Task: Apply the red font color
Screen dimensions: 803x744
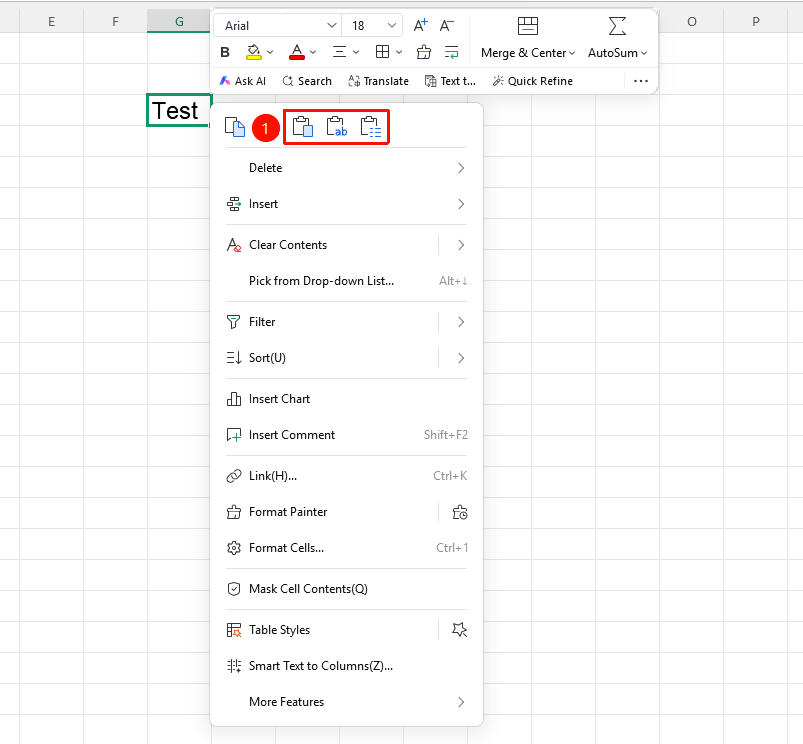Action: click(297, 52)
